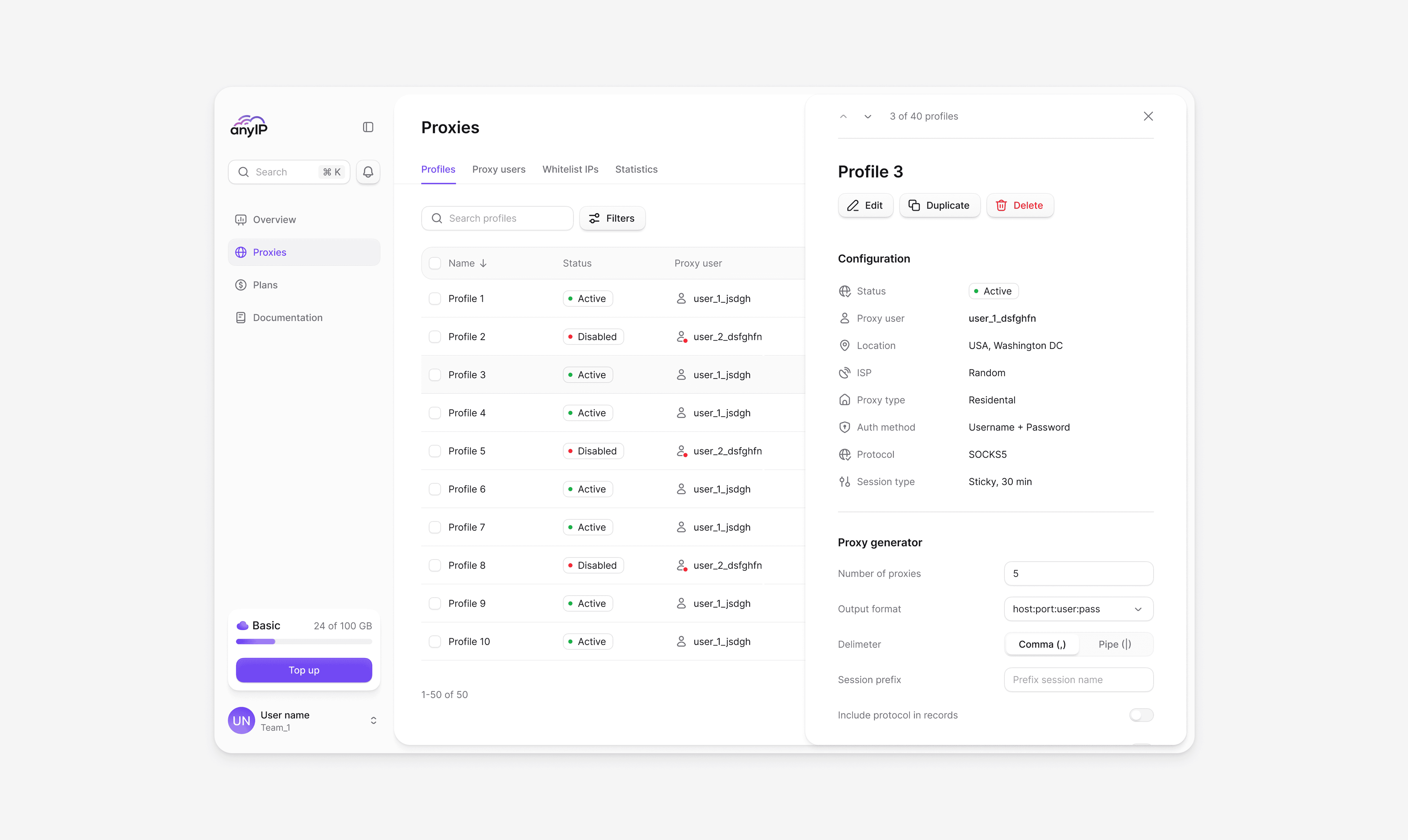Open the Statistics tab
The image size is (1408, 840).
point(636,169)
